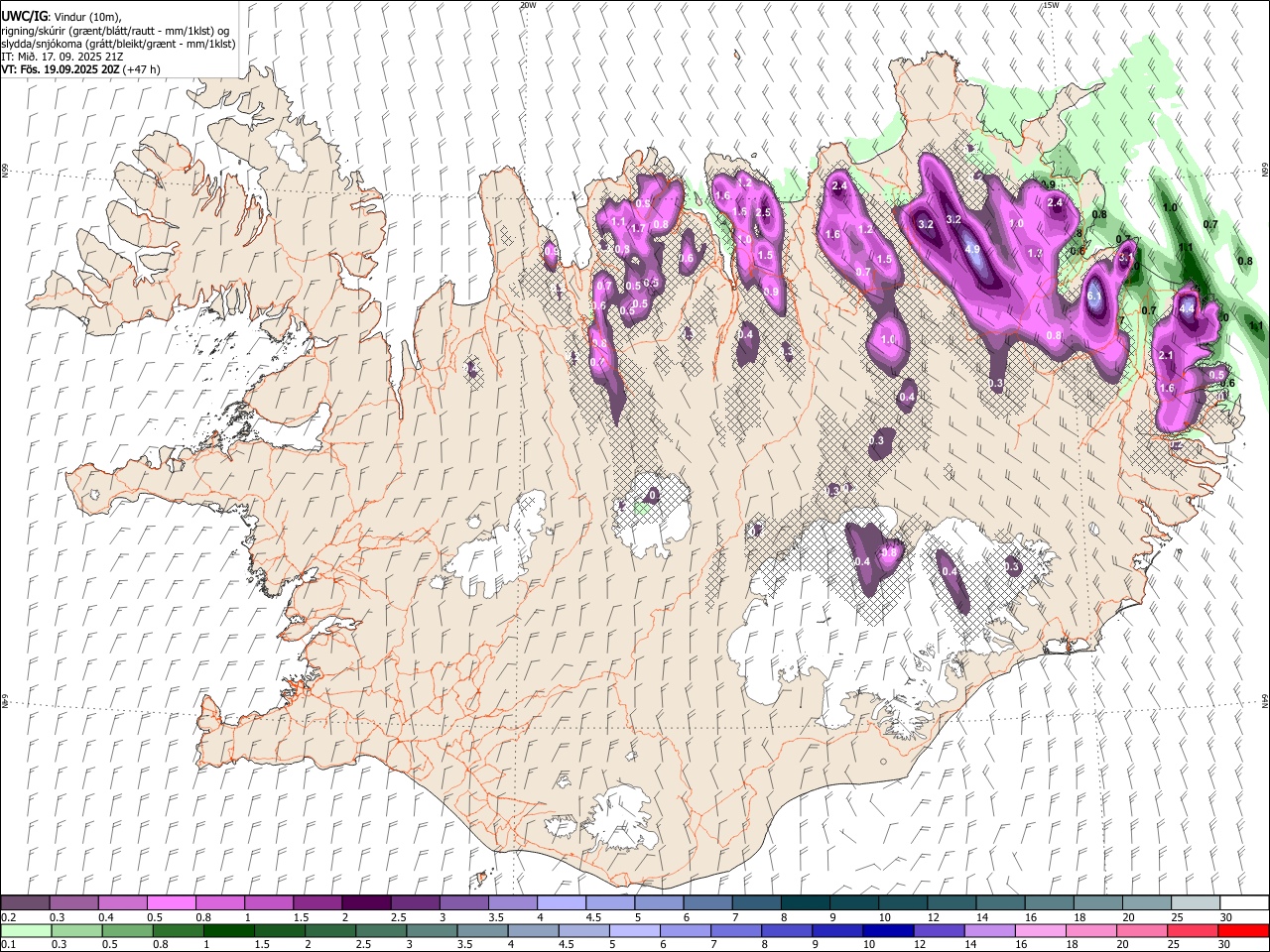Screen dimensions: 1270x952
Task: Select the pink 16–18 rain legend swatch
Action: click(1040, 931)
